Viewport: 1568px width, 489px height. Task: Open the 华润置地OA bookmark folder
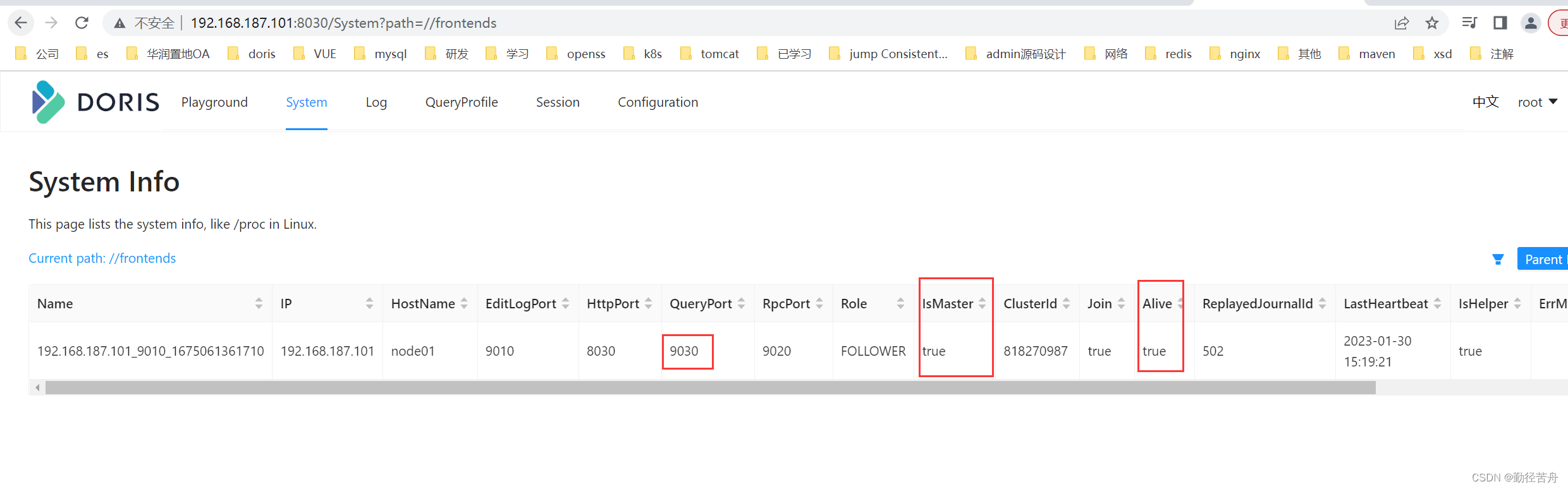point(168,54)
